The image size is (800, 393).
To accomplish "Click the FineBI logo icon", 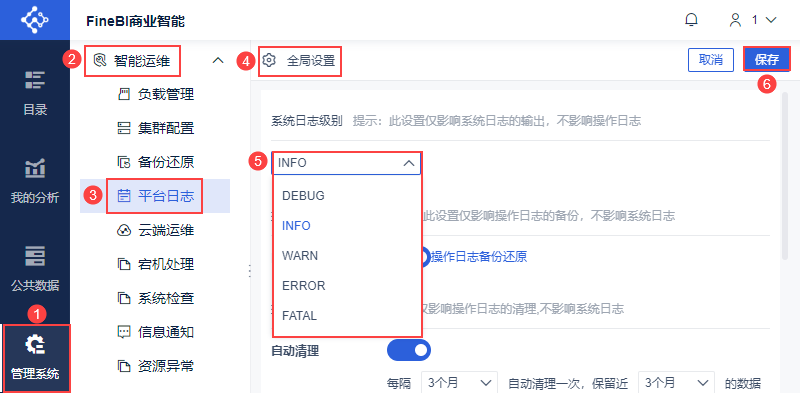I will click(35, 20).
